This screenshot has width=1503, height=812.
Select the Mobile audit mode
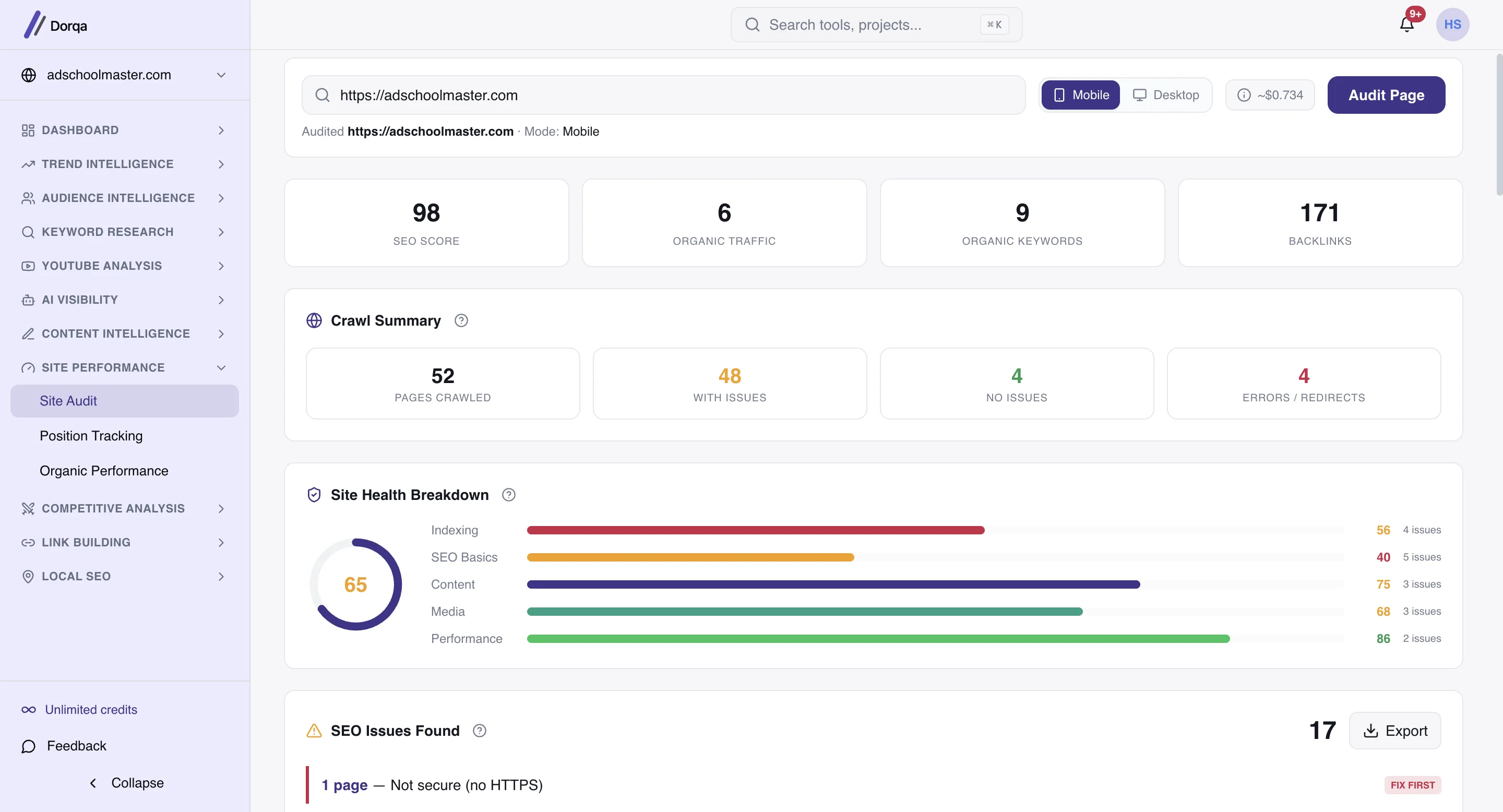coord(1081,95)
